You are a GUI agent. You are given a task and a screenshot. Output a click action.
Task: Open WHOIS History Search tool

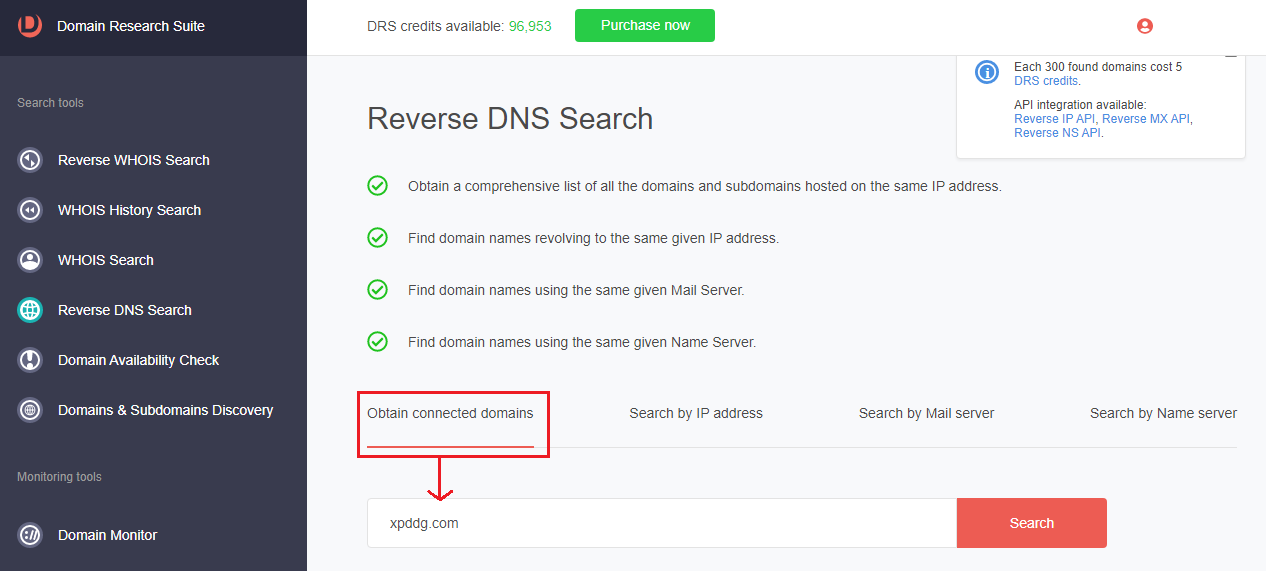pyautogui.click(x=129, y=210)
